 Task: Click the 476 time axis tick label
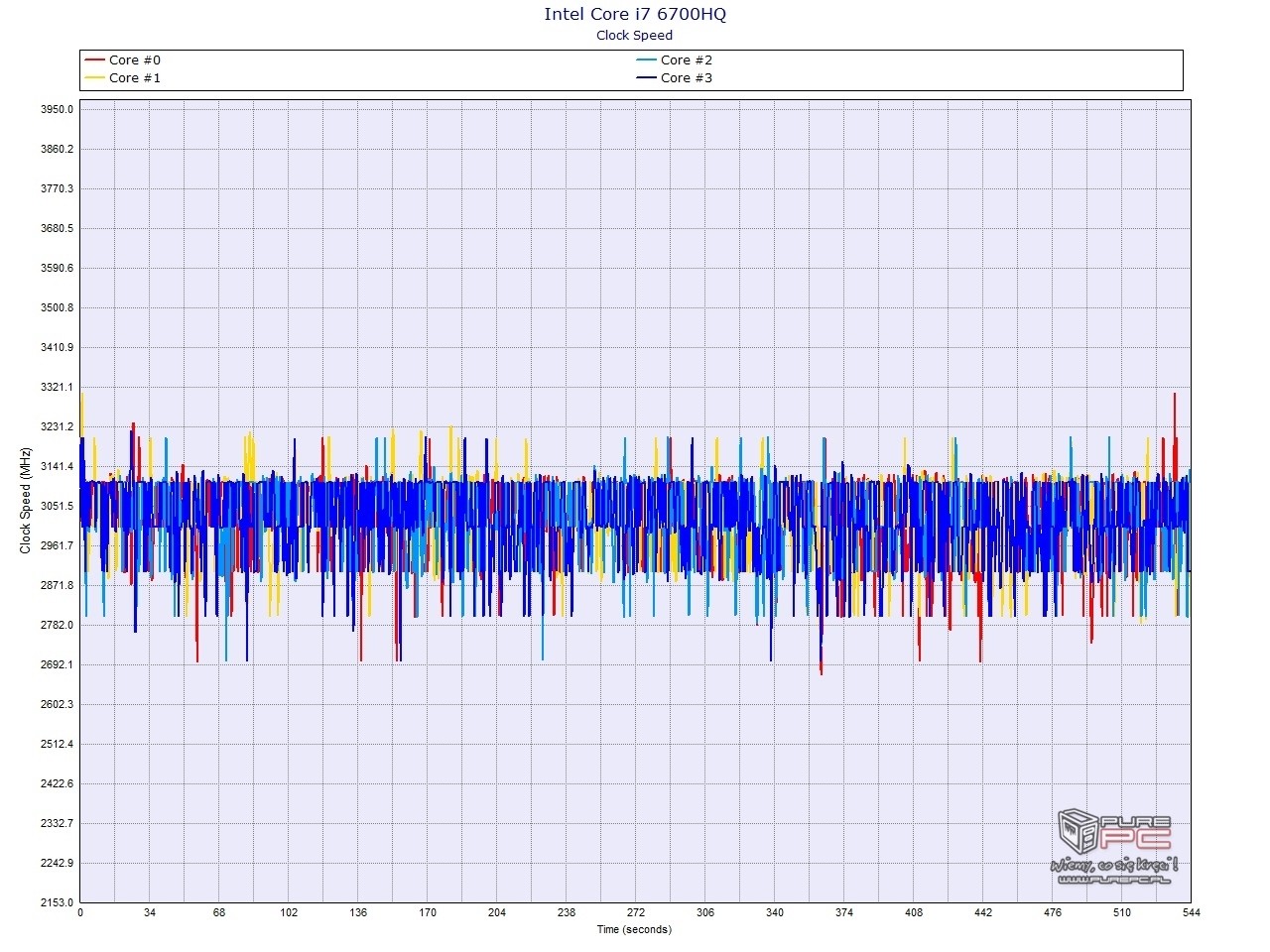click(1053, 913)
